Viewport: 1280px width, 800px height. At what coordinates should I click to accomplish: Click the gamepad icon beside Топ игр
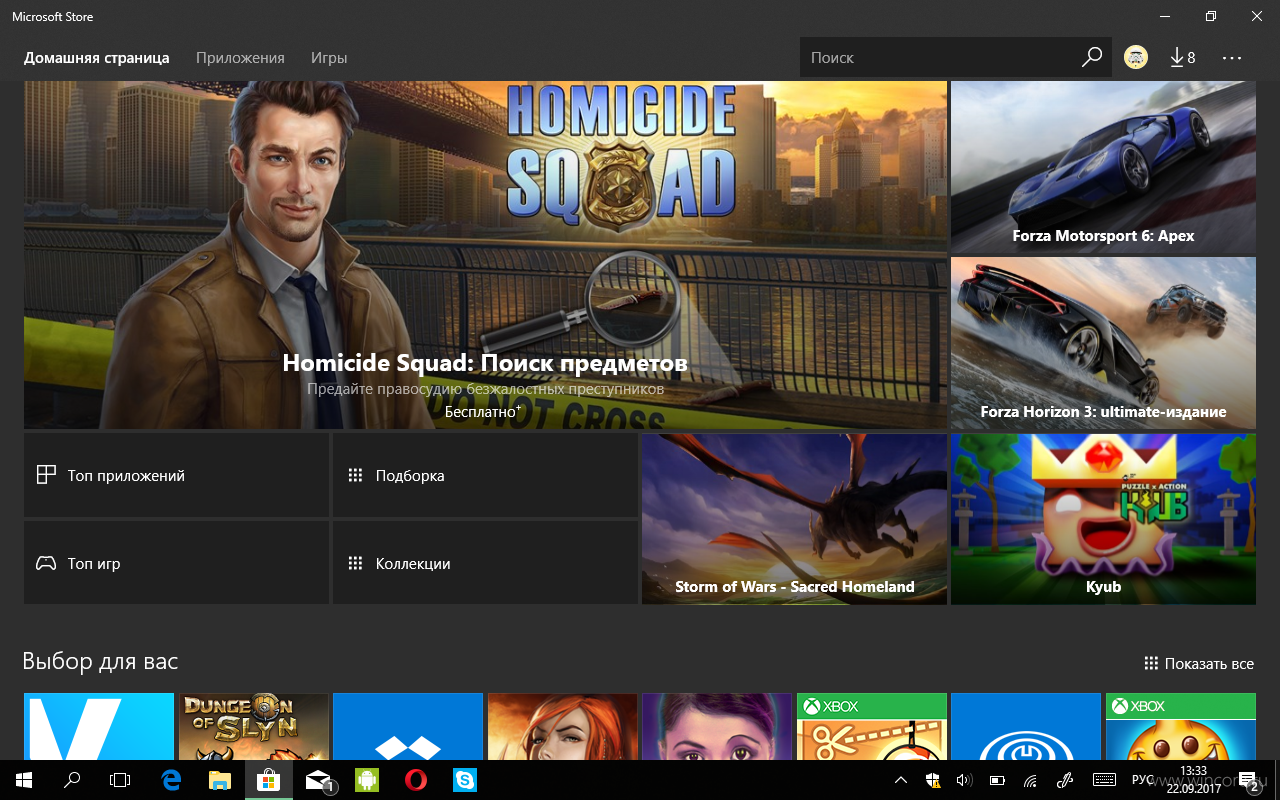(46, 563)
